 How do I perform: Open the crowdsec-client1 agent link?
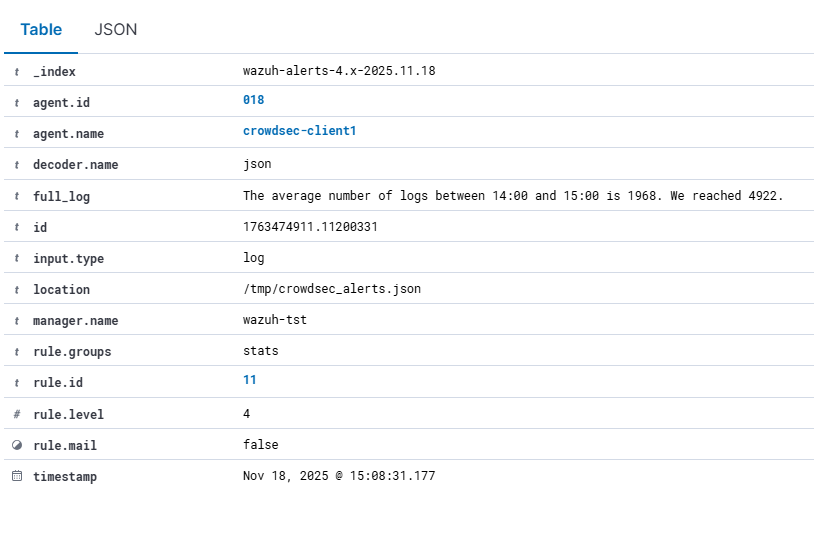point(300,131)
